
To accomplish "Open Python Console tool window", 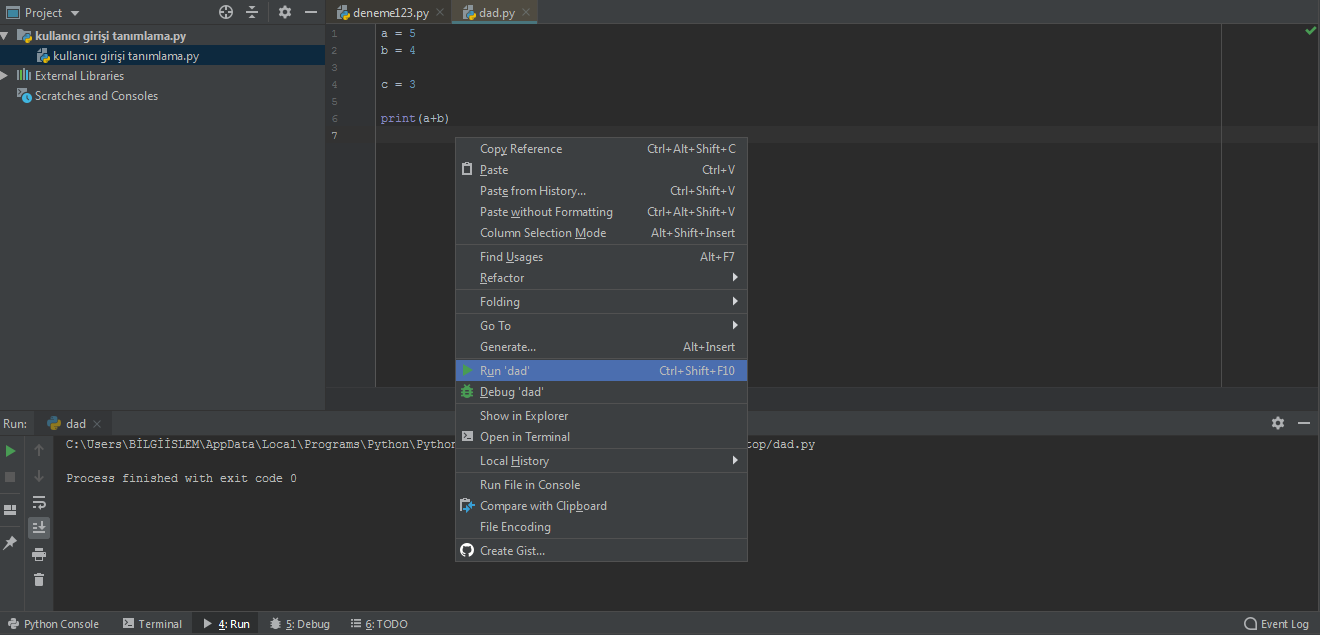I will (53, 624).
